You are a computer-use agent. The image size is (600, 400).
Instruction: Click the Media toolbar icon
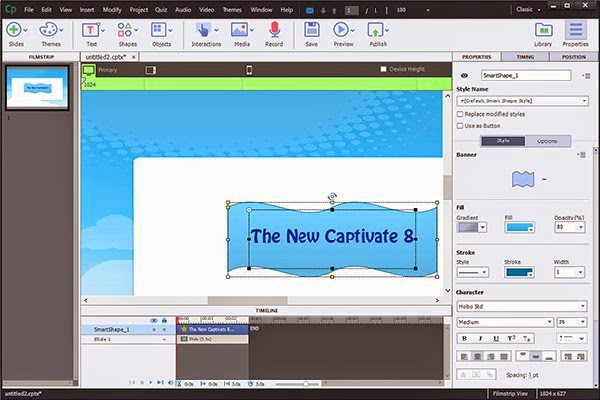(x=239, y=30)
